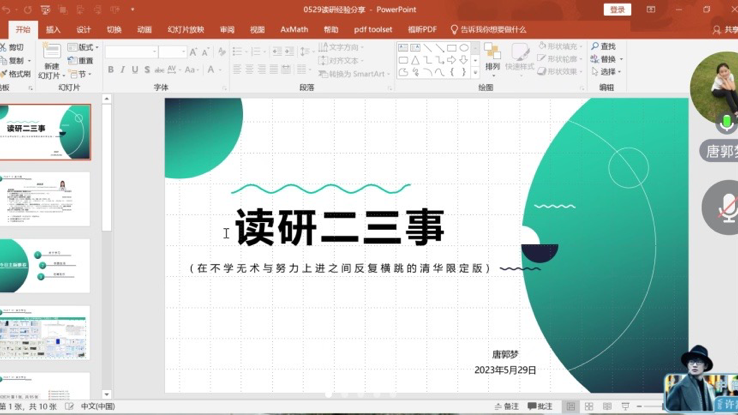Viewport: 738px width, 415px height.
Task: Open the Home (开始) ribbon tab
Action: pos(23,29)
